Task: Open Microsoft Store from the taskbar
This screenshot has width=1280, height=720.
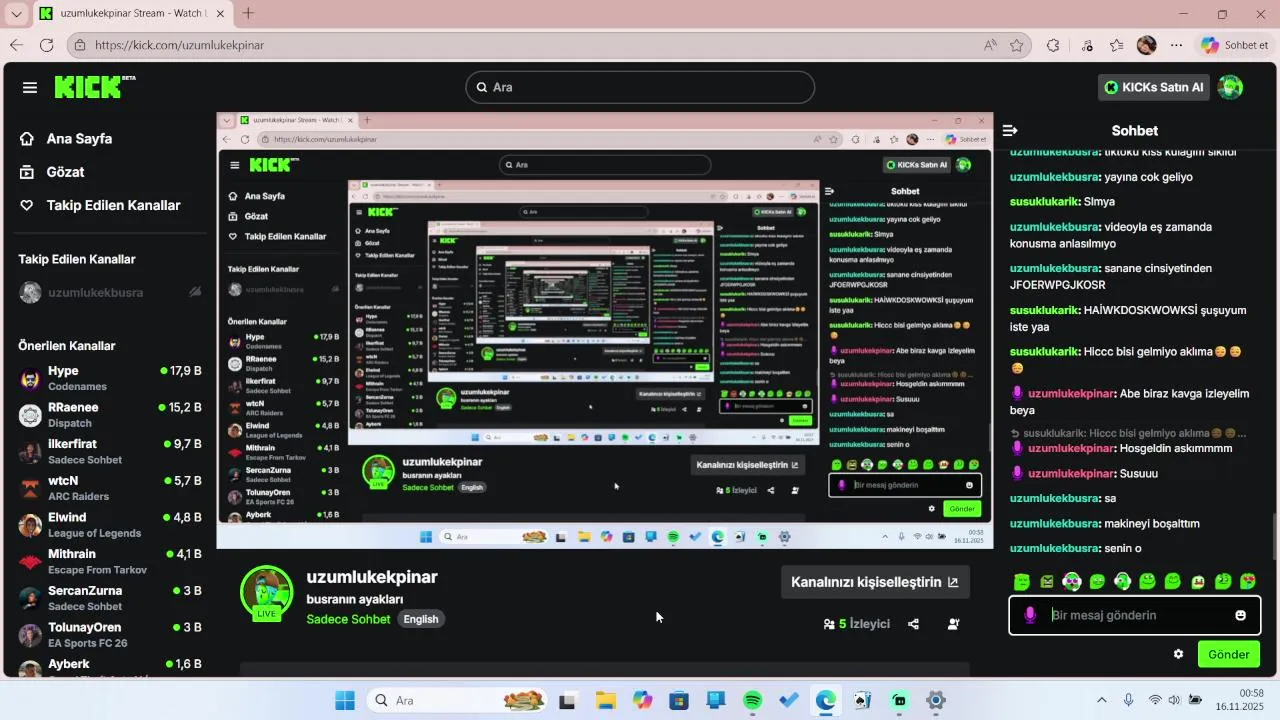Action: click(679, 701)
